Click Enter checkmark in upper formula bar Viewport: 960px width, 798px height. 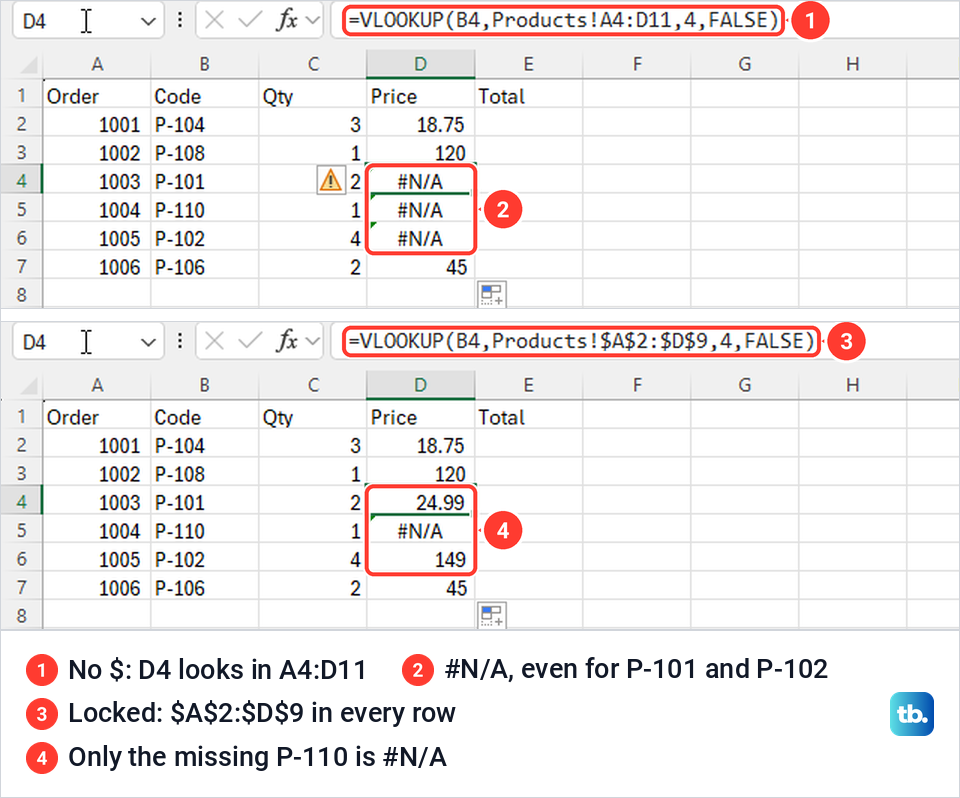click(250, 21)
